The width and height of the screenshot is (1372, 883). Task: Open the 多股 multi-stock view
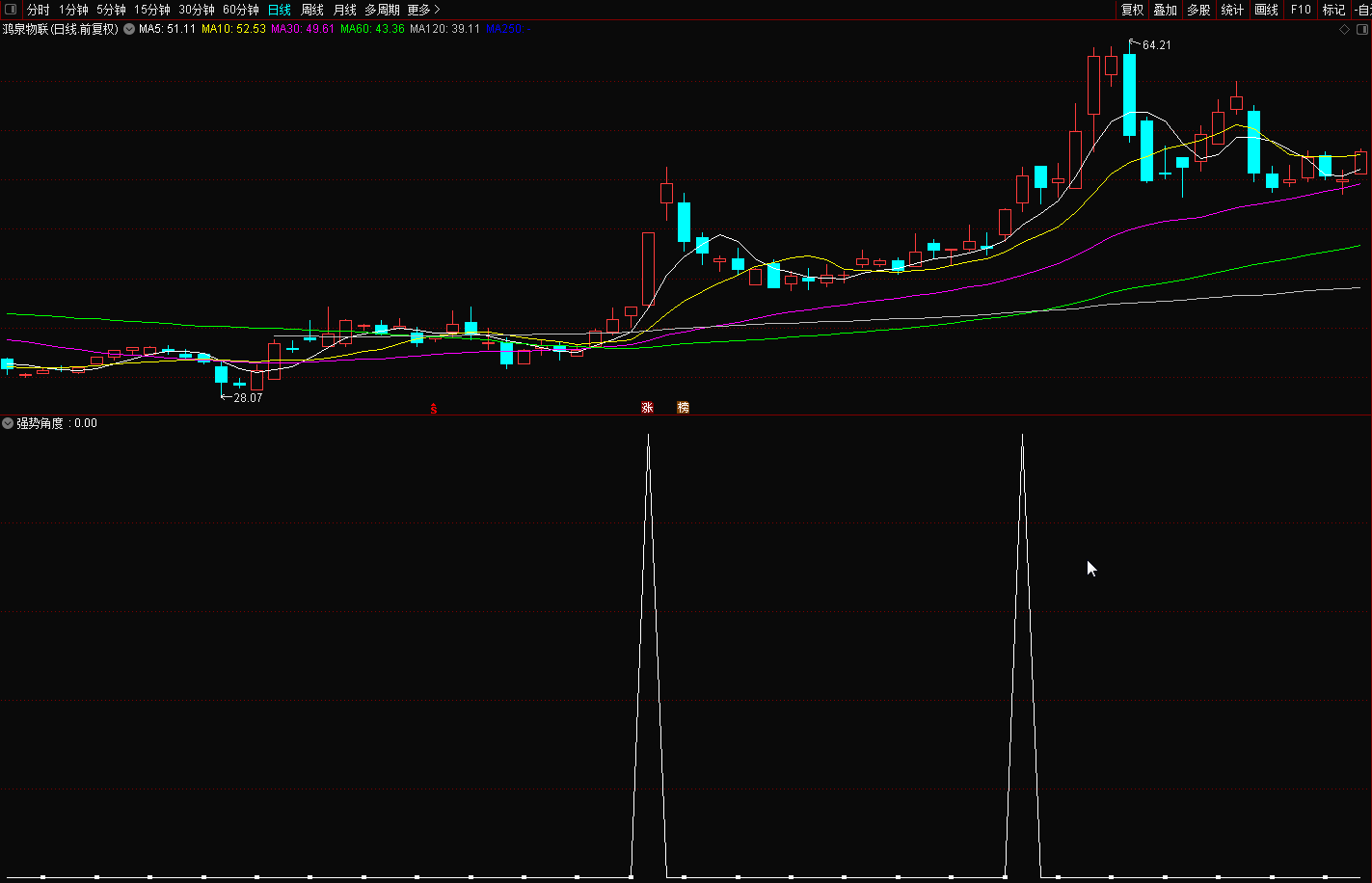(1198, 10)
